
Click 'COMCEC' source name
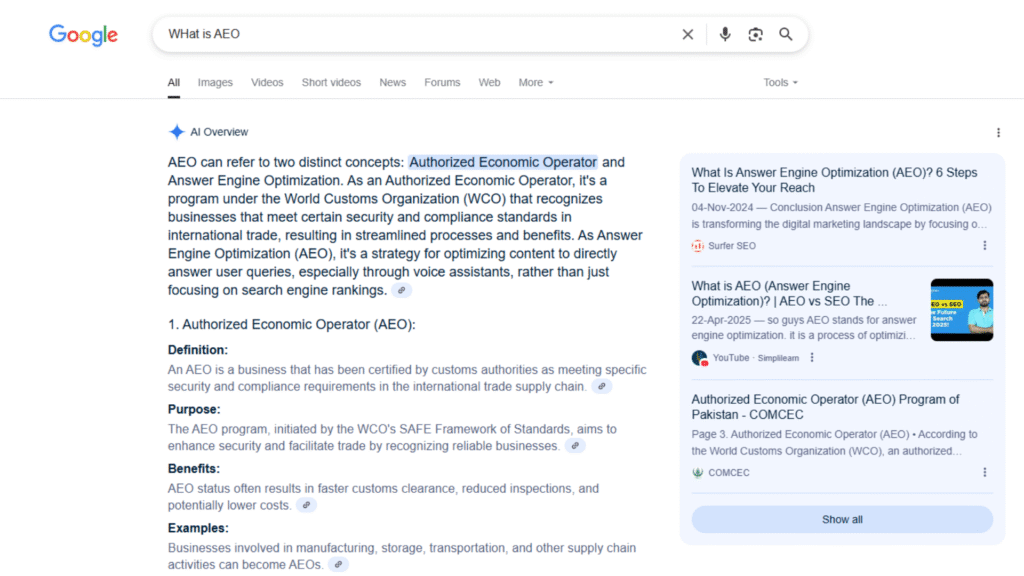coord(729,473)
